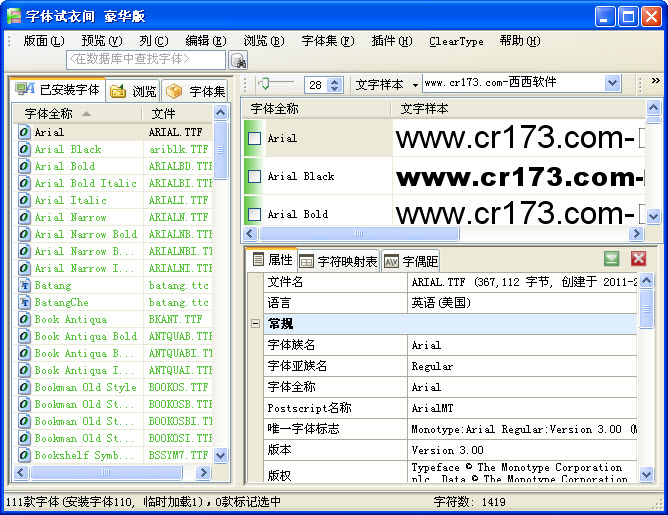Screen dimensions: 668x515
Task: Click the icon next to Bookman Old Style
Action: 24,387
